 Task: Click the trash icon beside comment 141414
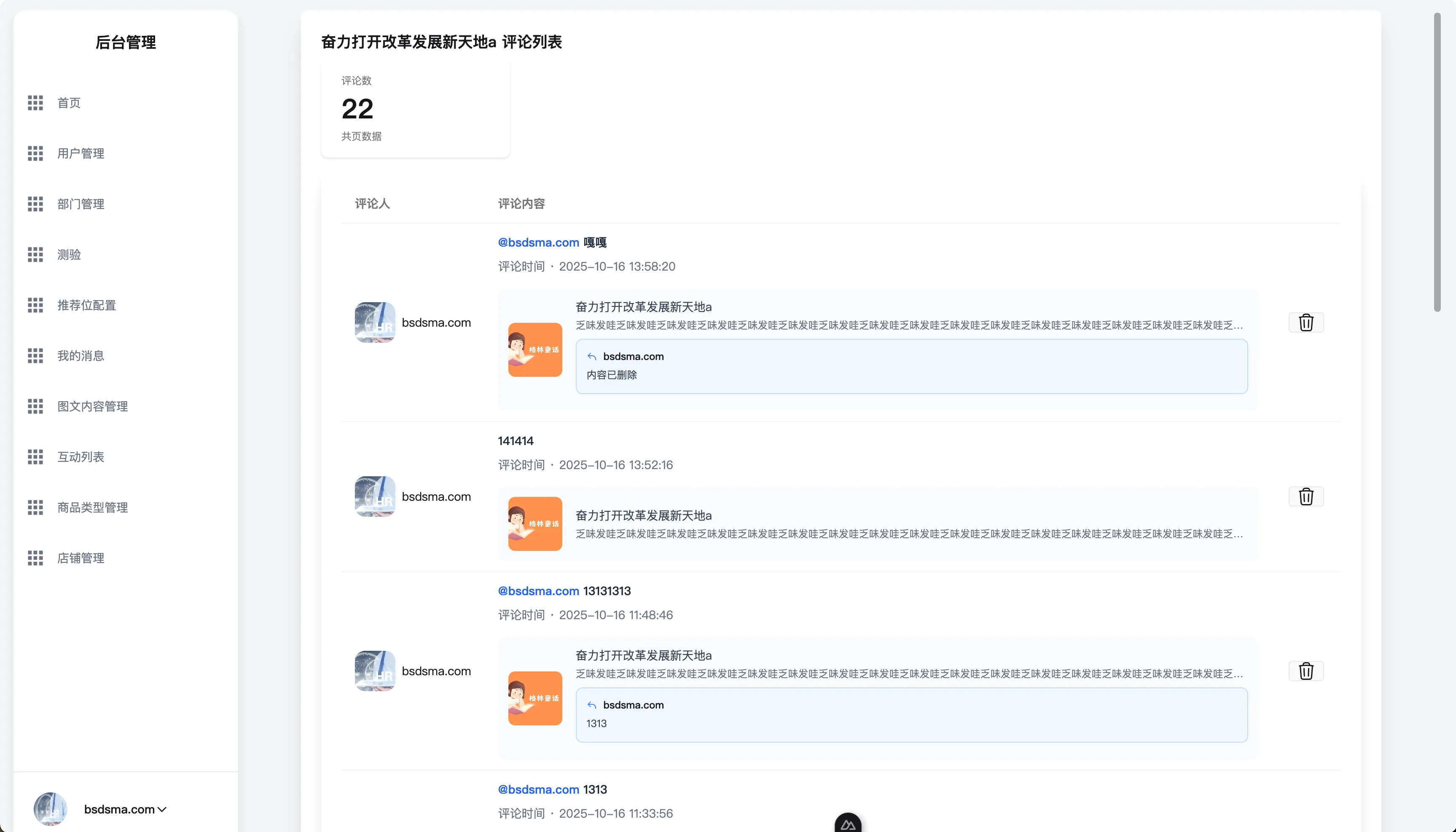tap(1306, 497)
